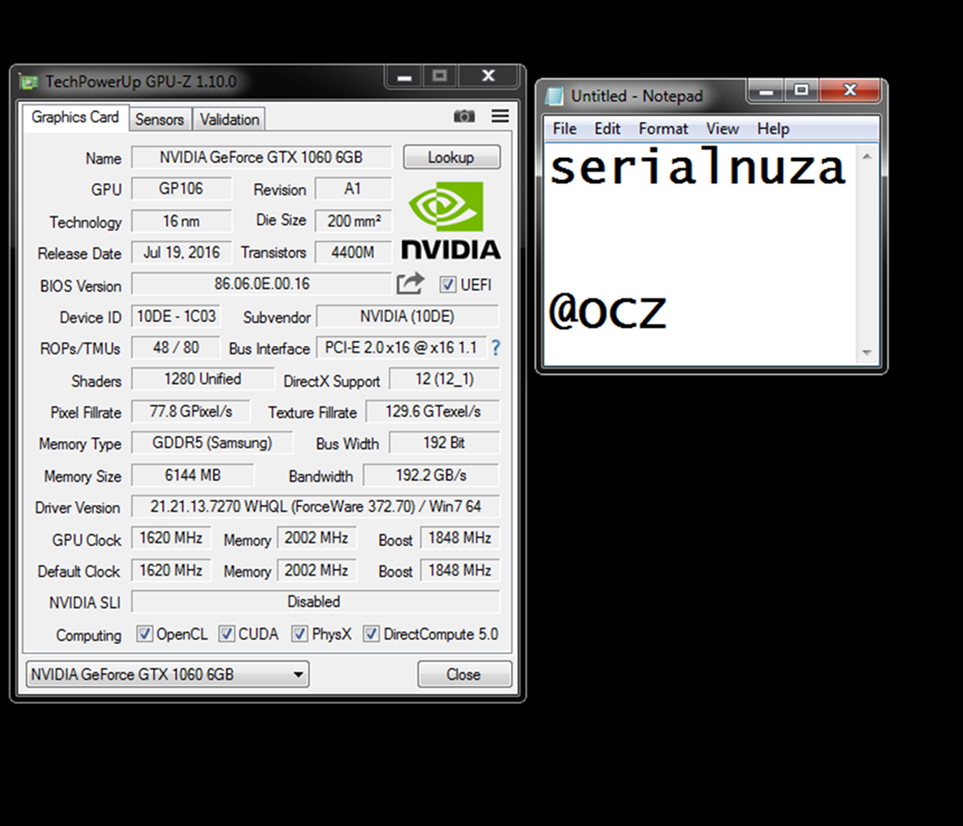This screenshot has height=826, width=963.
Task: Switch to the Validation tab
Action: point(229,119)
